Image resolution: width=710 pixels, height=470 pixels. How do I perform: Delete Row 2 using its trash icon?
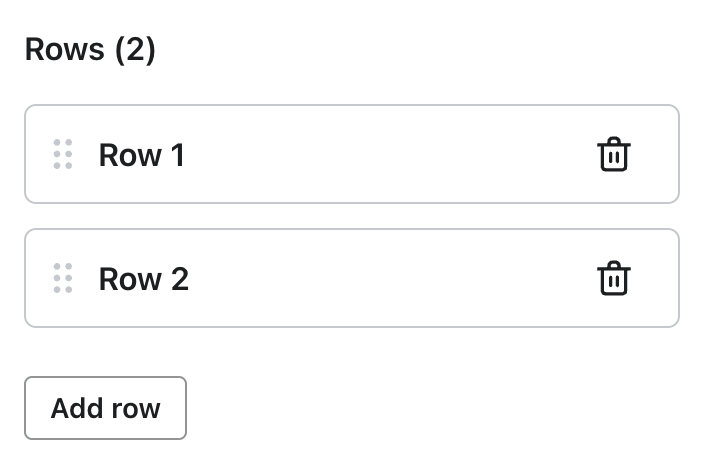[x=613, y=279]
